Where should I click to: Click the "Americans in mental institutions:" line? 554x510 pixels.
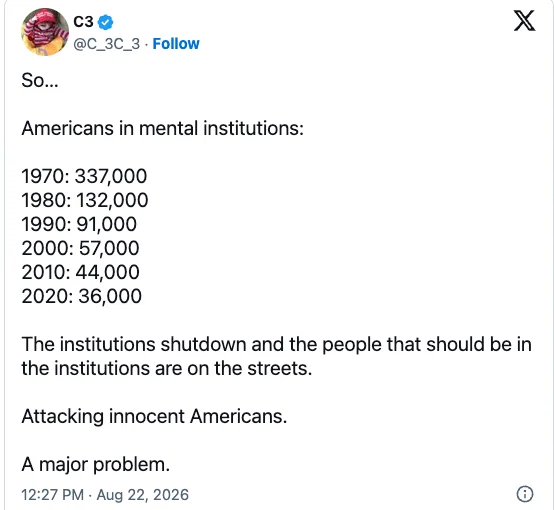(x=163, y=128)
